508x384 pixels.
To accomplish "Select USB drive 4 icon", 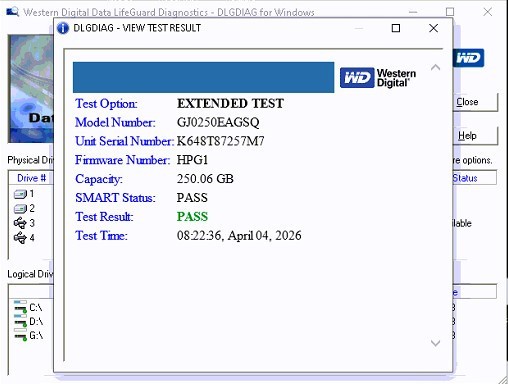I will coord(20,238).
